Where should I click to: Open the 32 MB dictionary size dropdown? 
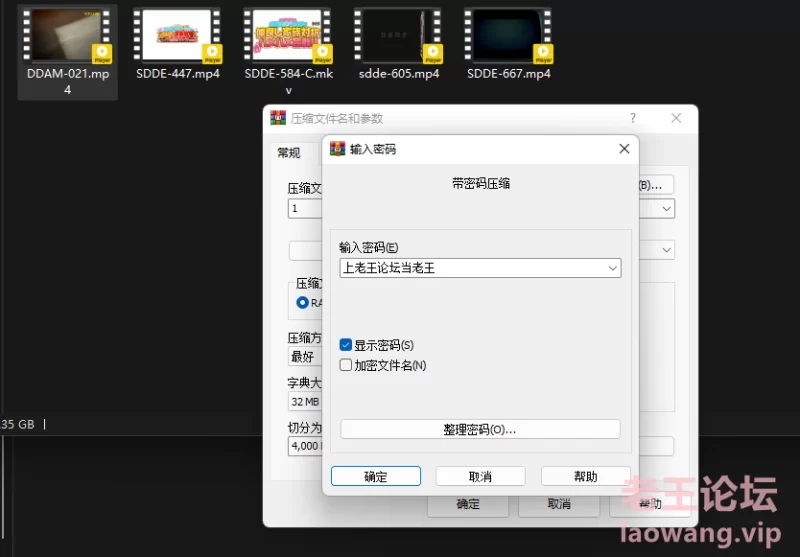click(x=305, y=401)
